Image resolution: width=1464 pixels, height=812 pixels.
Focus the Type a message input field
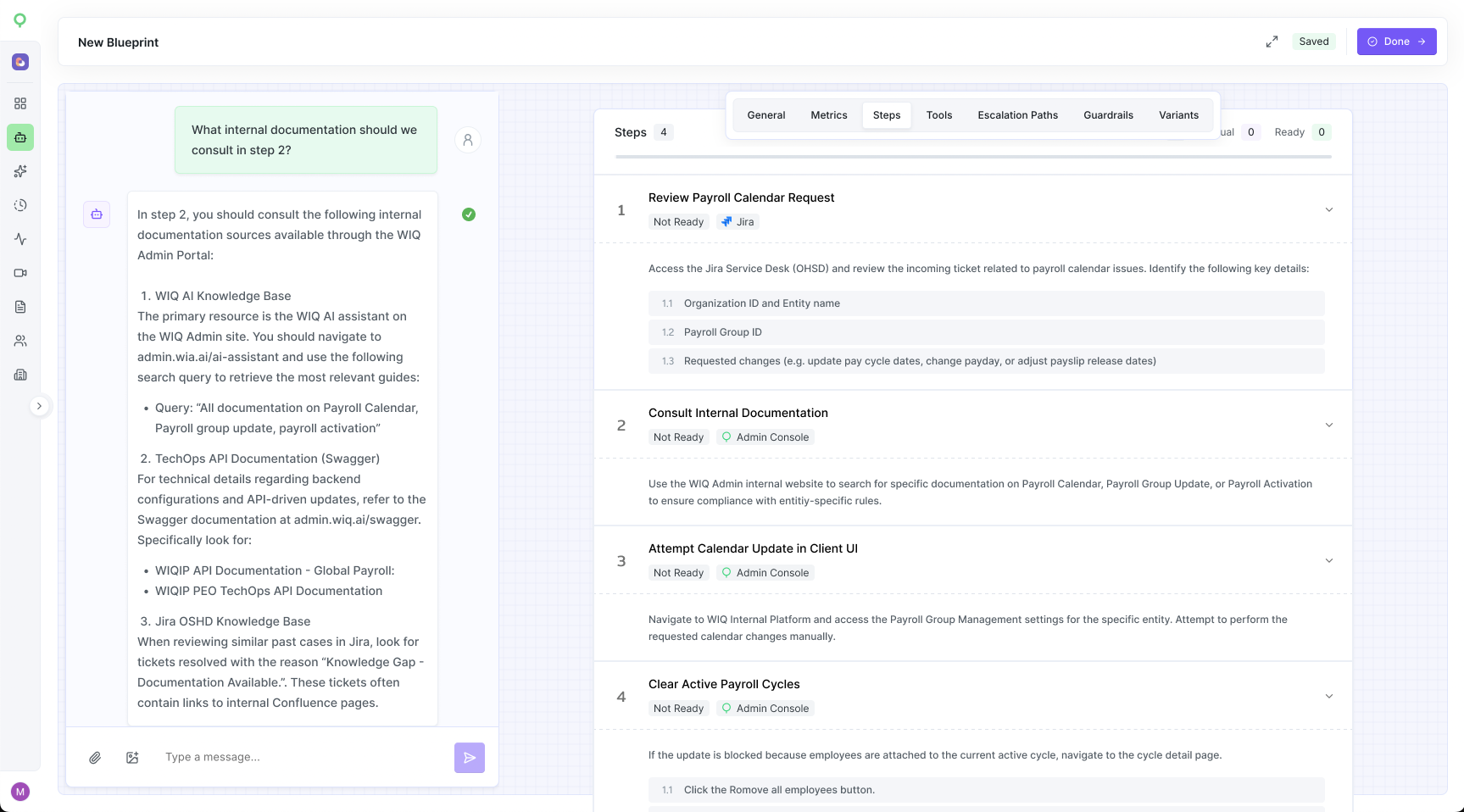[302, 758]
